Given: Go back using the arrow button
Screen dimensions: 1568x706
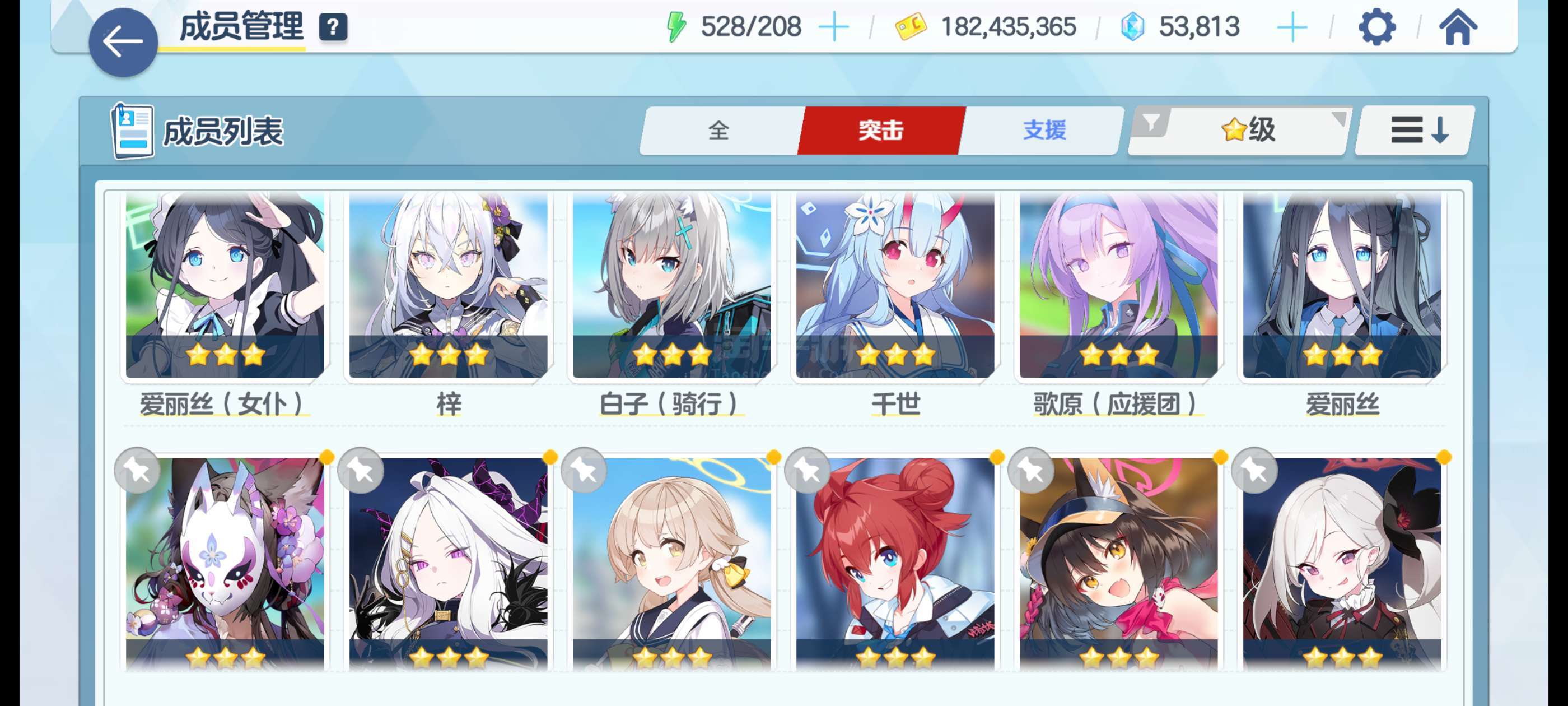Looking at the screenshot, I should 123,42.
